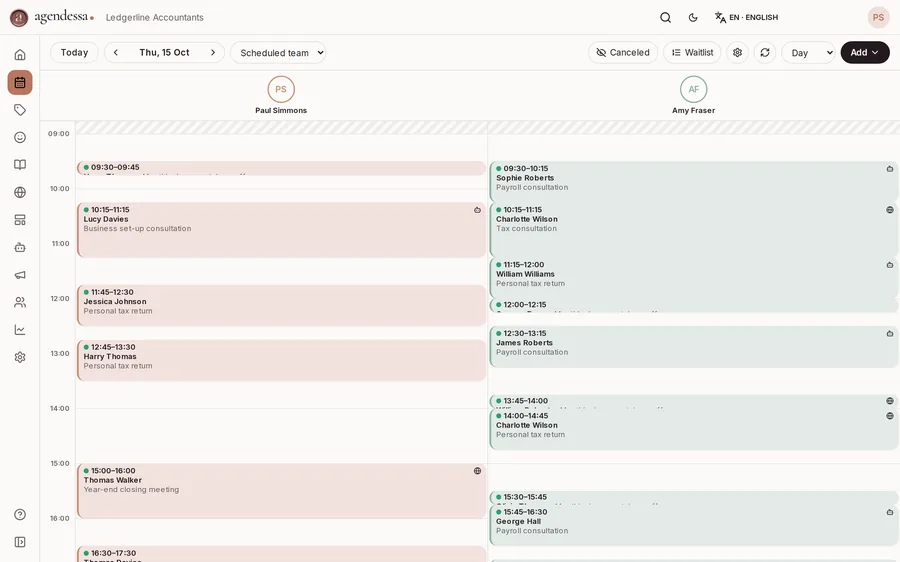Click bot icon on Sophie Roberts appointment
Screen dimensions: 900x562
[x=890, y=169]
